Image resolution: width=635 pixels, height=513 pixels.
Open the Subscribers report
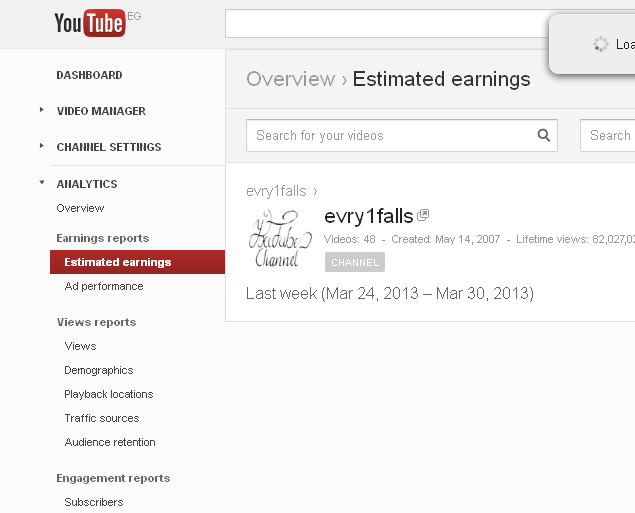94,502
